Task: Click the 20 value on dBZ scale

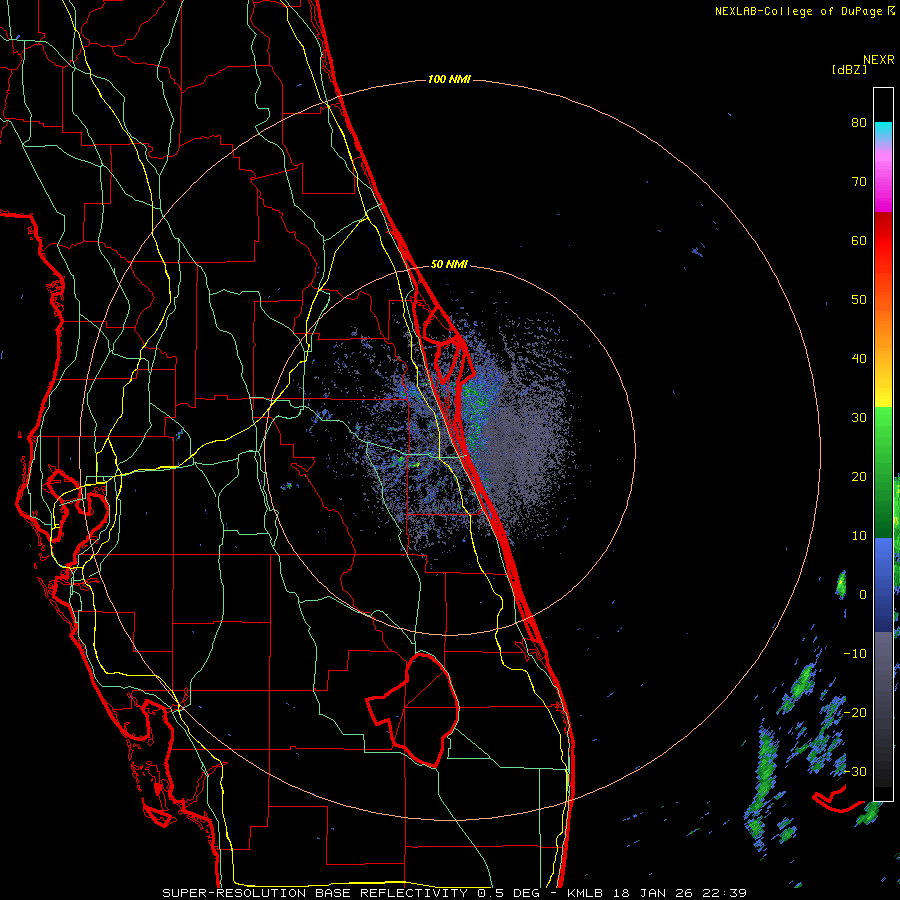Action: coord(859,477)
